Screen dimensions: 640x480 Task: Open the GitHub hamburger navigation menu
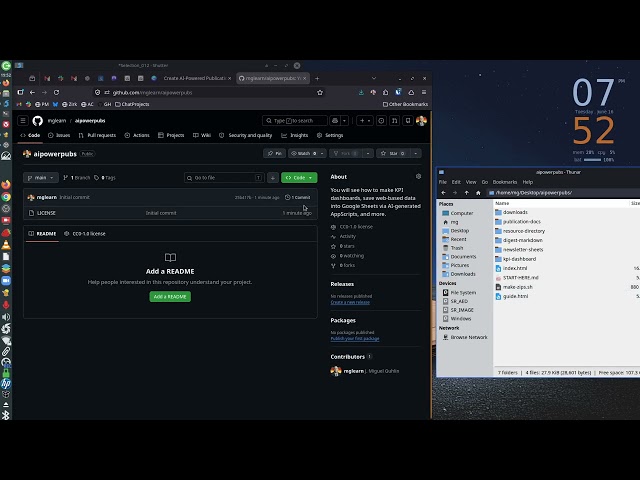[x=23, y=120]
